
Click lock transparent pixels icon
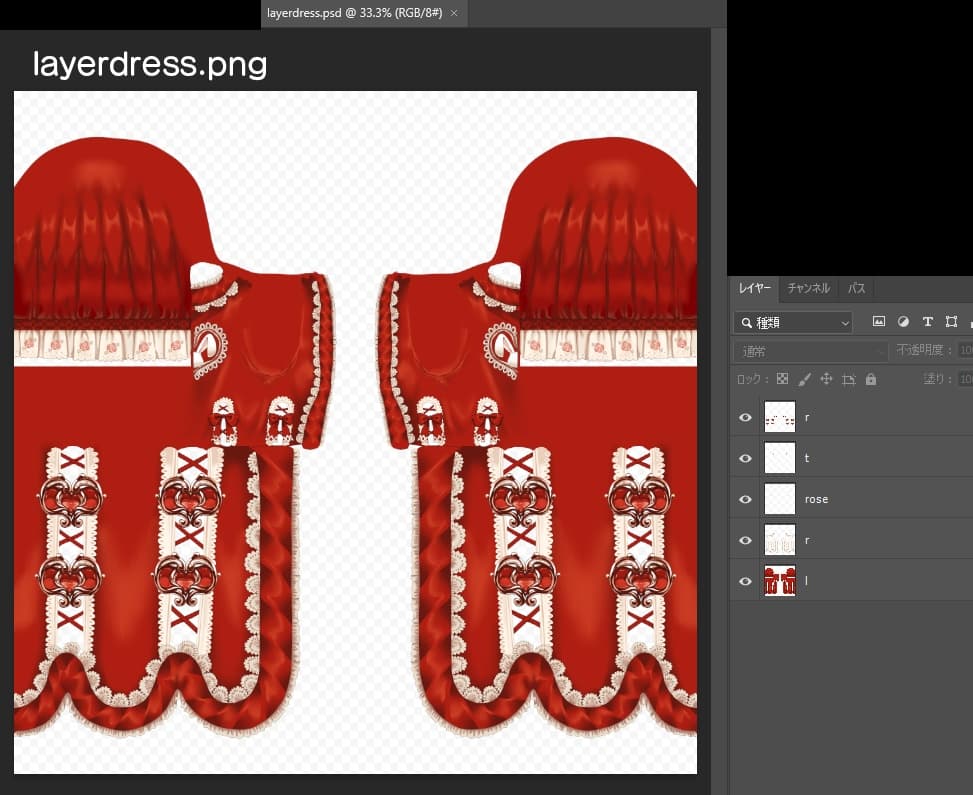[x=782, y=379]
